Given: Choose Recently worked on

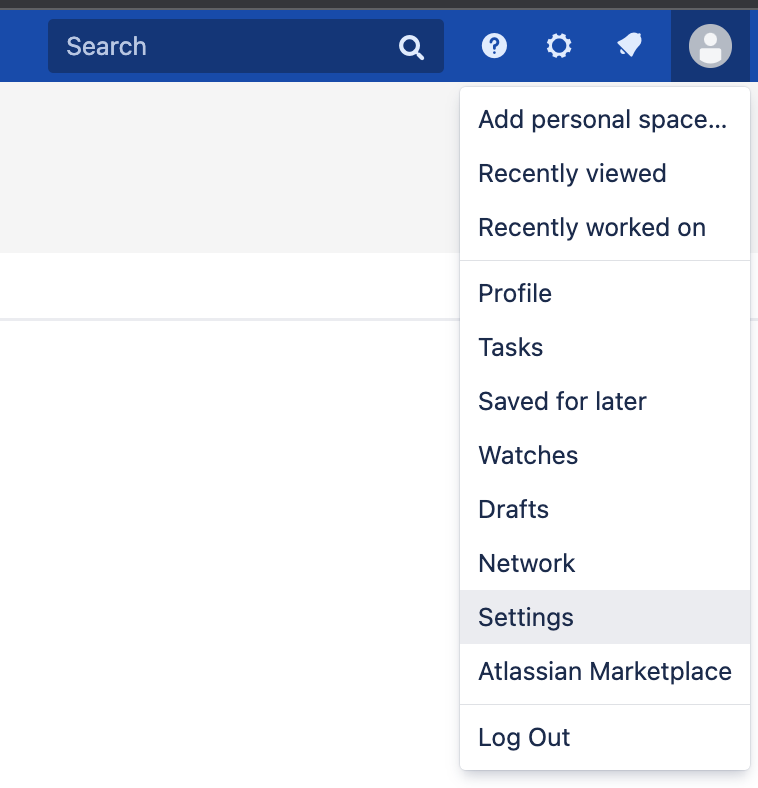Looking at the screenshot, I should pos(592,228).
